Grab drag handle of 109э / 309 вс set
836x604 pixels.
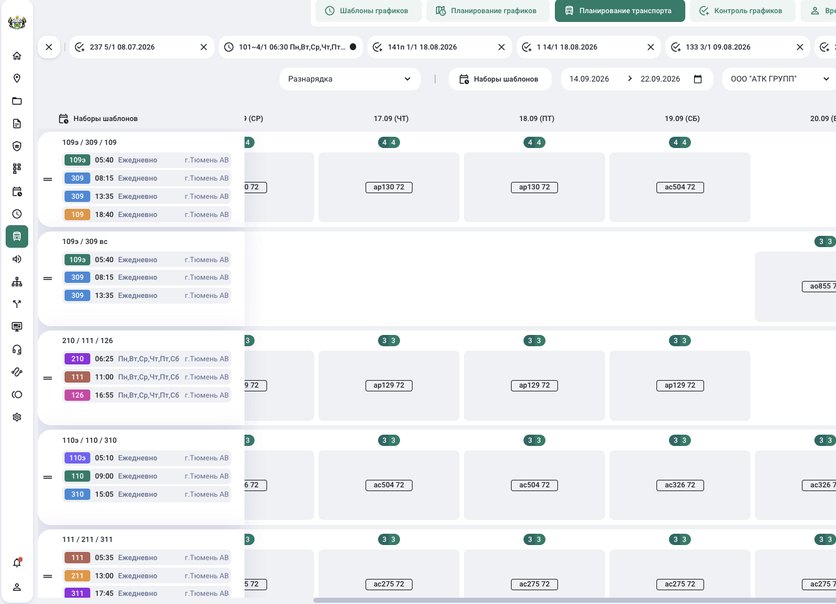coord(48,278)
